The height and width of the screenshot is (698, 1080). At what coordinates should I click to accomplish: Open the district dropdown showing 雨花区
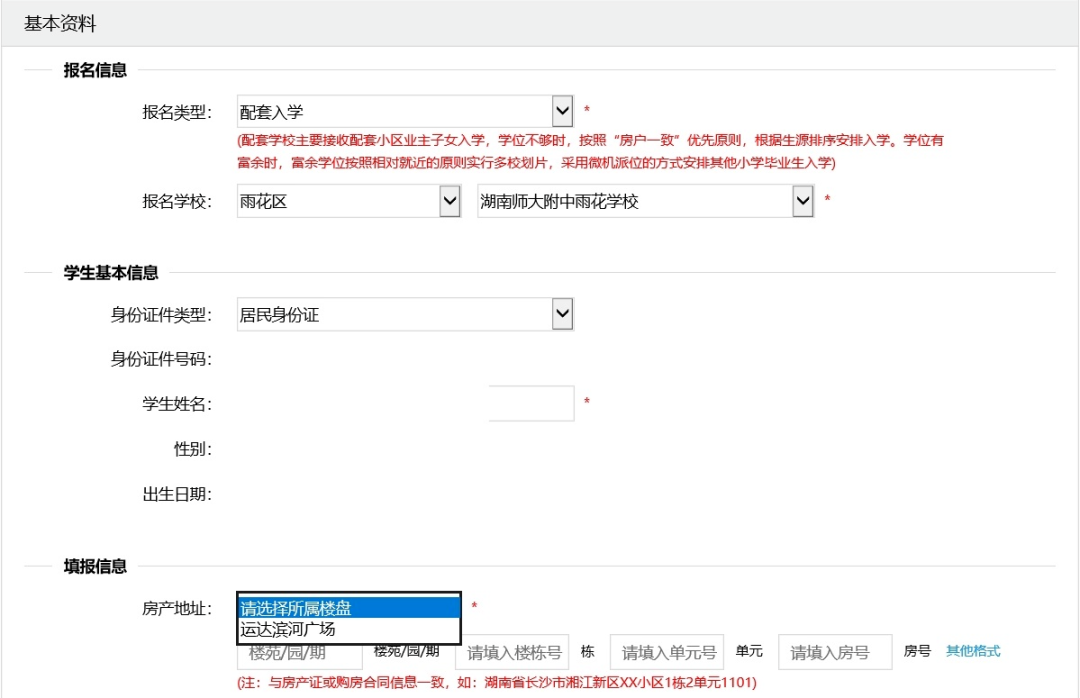(x=349, y=201)
